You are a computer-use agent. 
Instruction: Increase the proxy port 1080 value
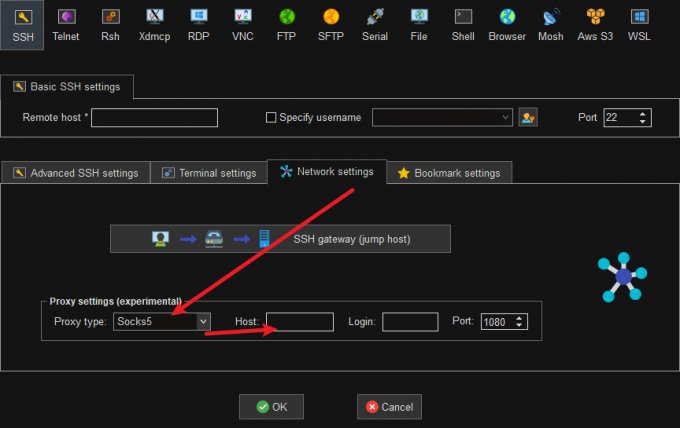(519, 318)
